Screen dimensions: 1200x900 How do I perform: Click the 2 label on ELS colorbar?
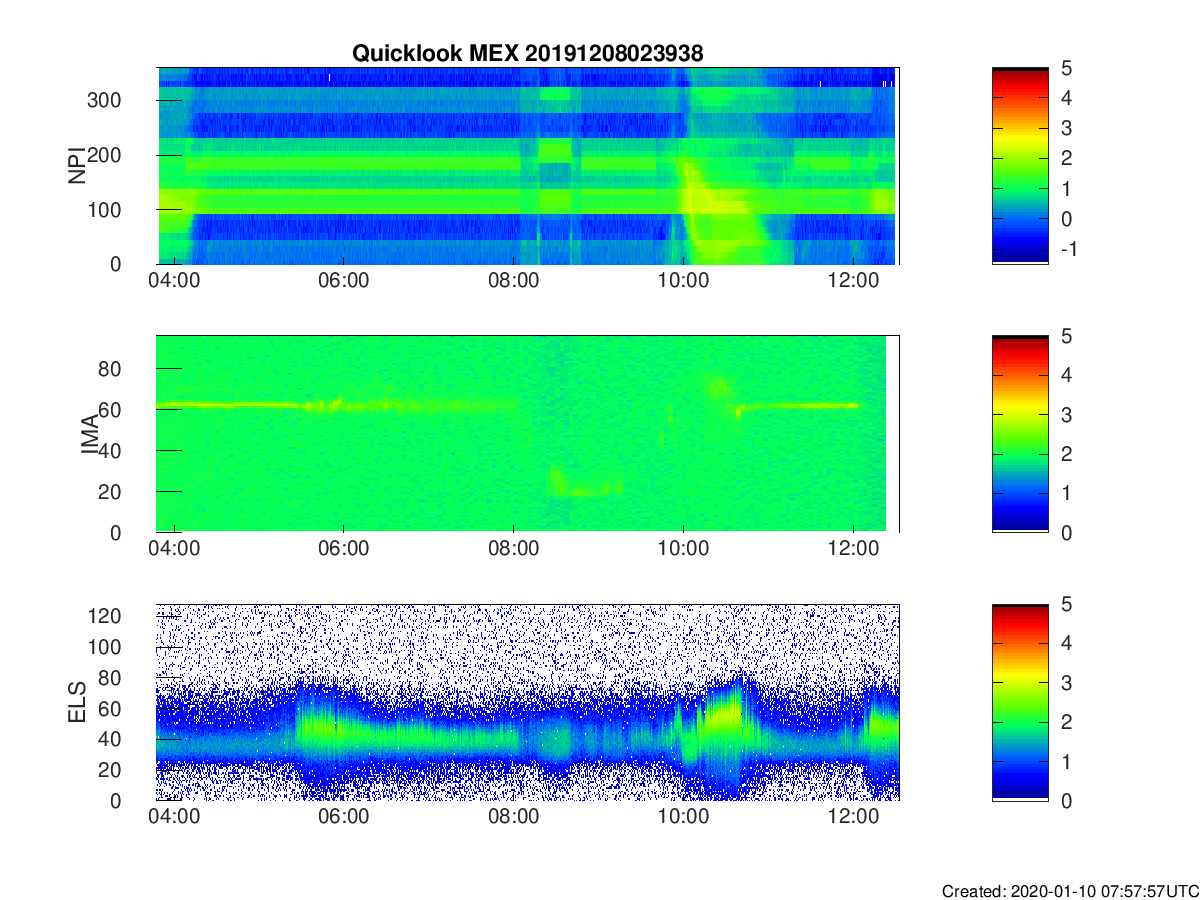[x=1069, y=722]
